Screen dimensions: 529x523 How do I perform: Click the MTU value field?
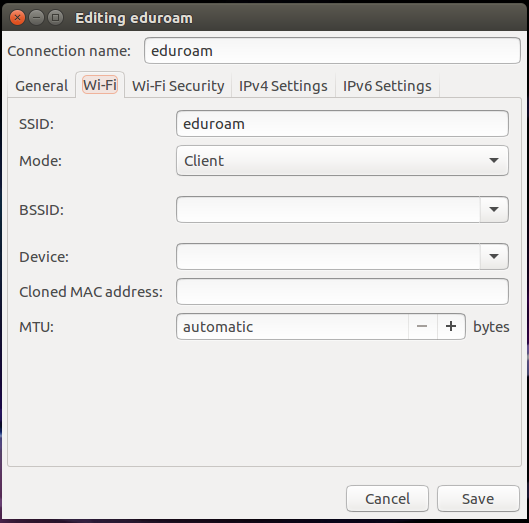point(292,327)
